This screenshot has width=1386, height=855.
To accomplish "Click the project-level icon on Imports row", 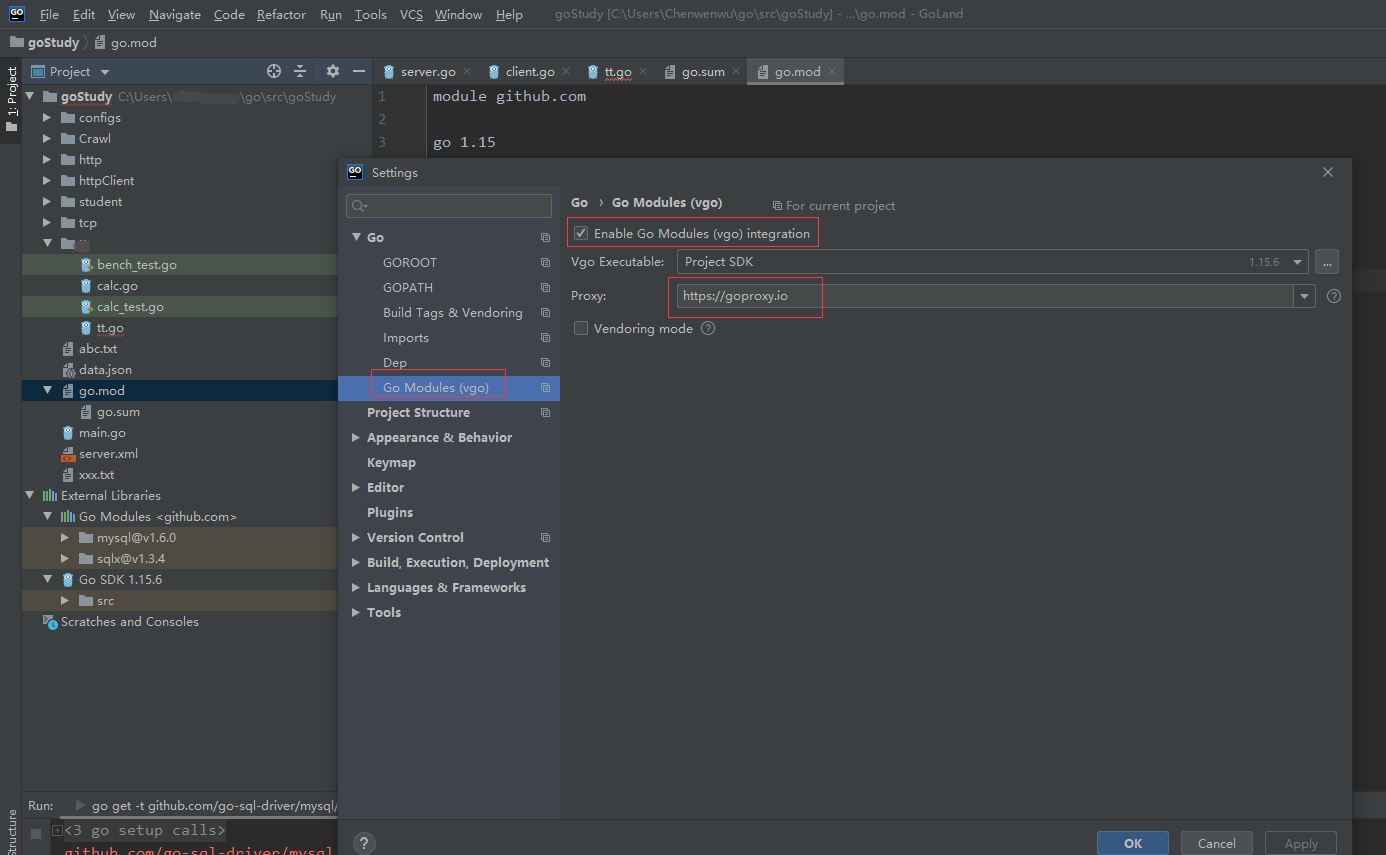I will tap(545, 338).
